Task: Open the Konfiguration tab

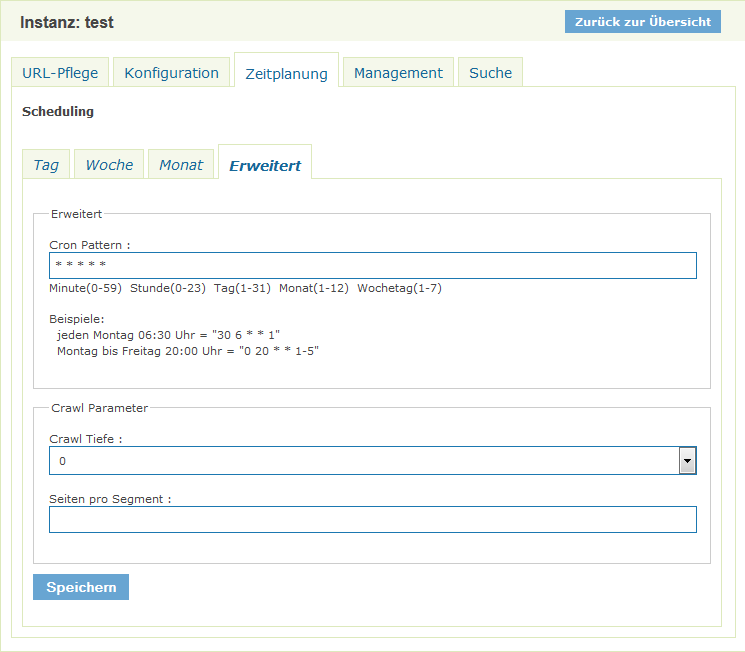Action: pyautogui.click(x=172, y=73)
